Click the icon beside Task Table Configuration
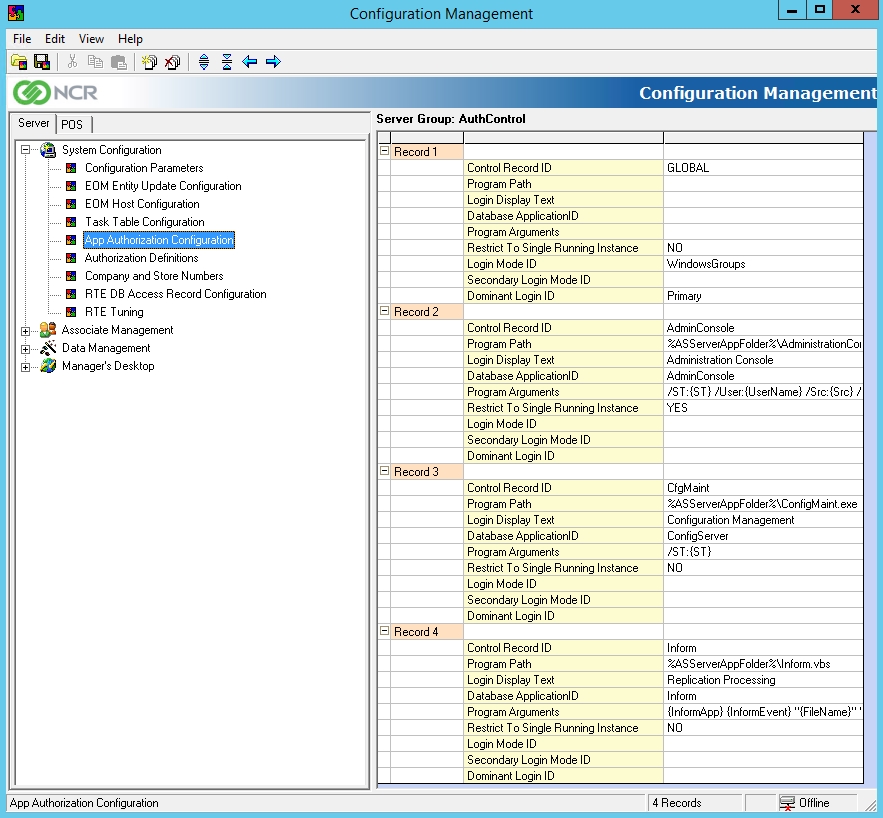The height and width of the screenshot is (818, 883). [x=71, y=222]
